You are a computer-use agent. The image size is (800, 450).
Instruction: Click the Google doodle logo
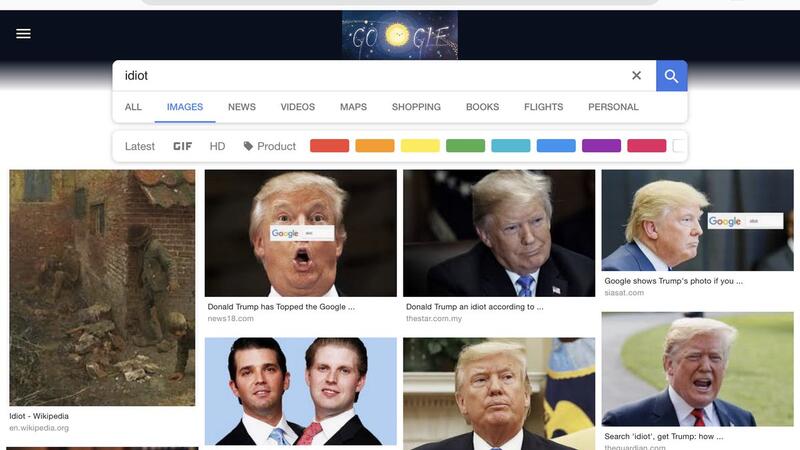coord(399,35)
